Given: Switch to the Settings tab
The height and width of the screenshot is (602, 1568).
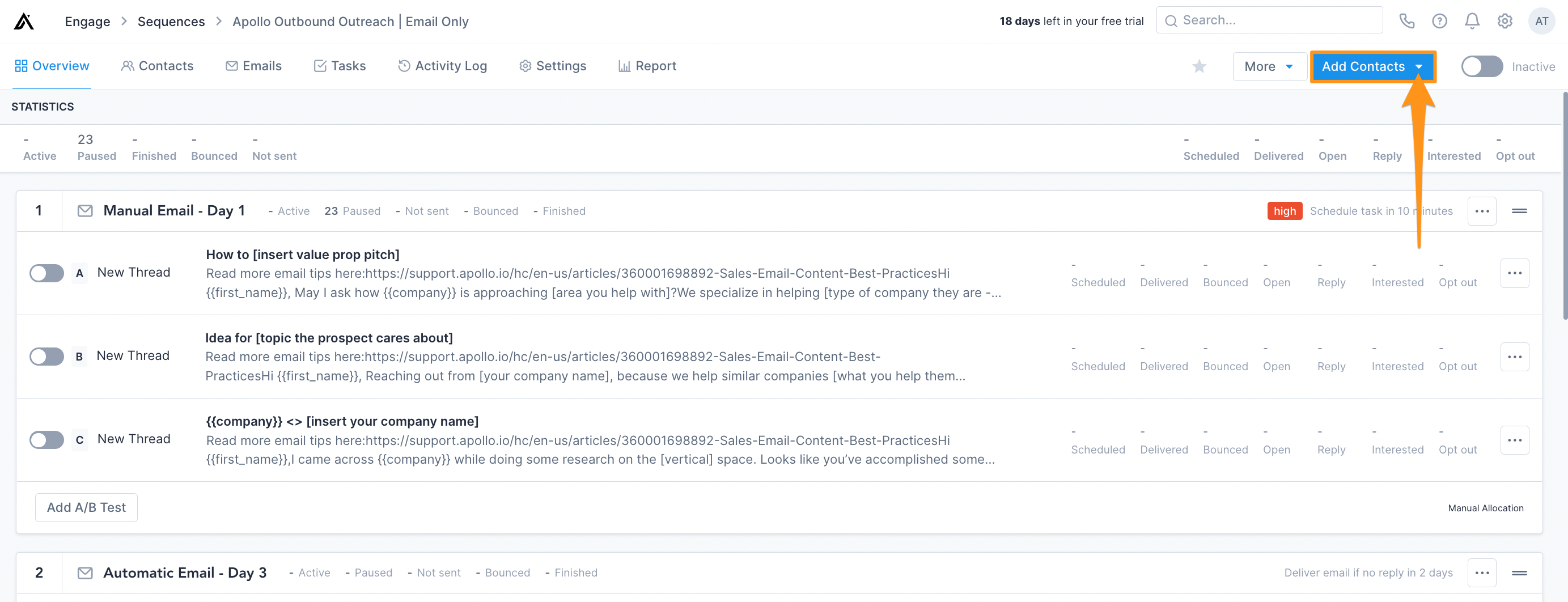Looking at the screenshot, I should pyautogui.click(x=552, y=66).
